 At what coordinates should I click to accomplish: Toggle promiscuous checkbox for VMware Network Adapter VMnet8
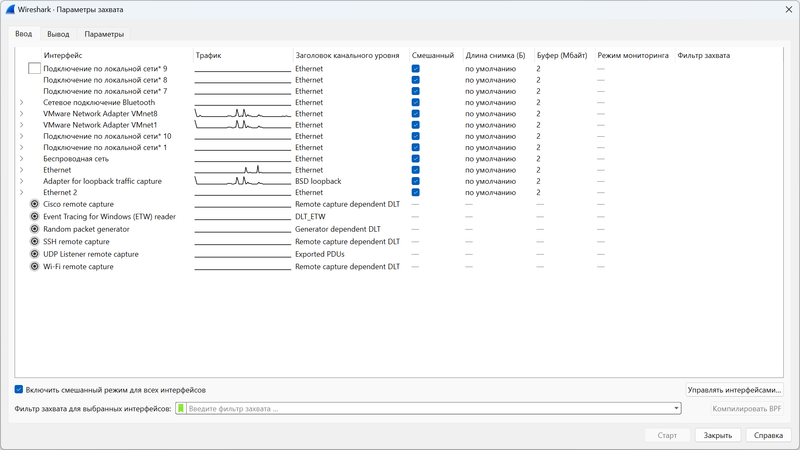(416, 114)
